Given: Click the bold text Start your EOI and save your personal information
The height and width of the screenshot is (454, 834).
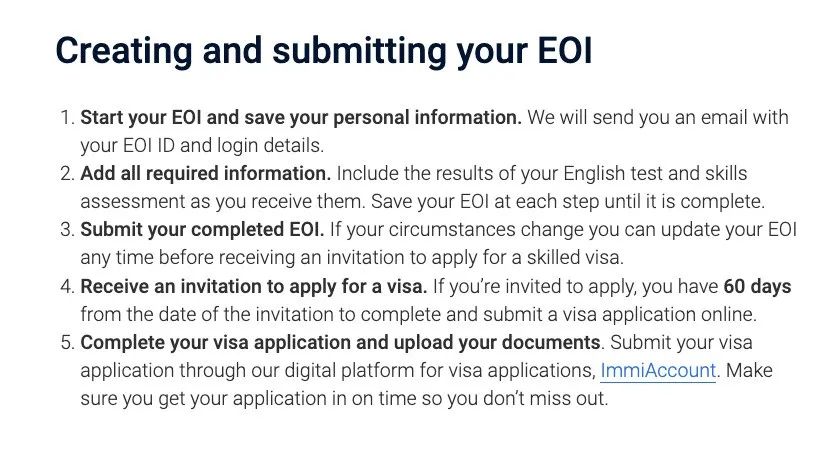Looking at the screenshot, I should tap(301, 117).
